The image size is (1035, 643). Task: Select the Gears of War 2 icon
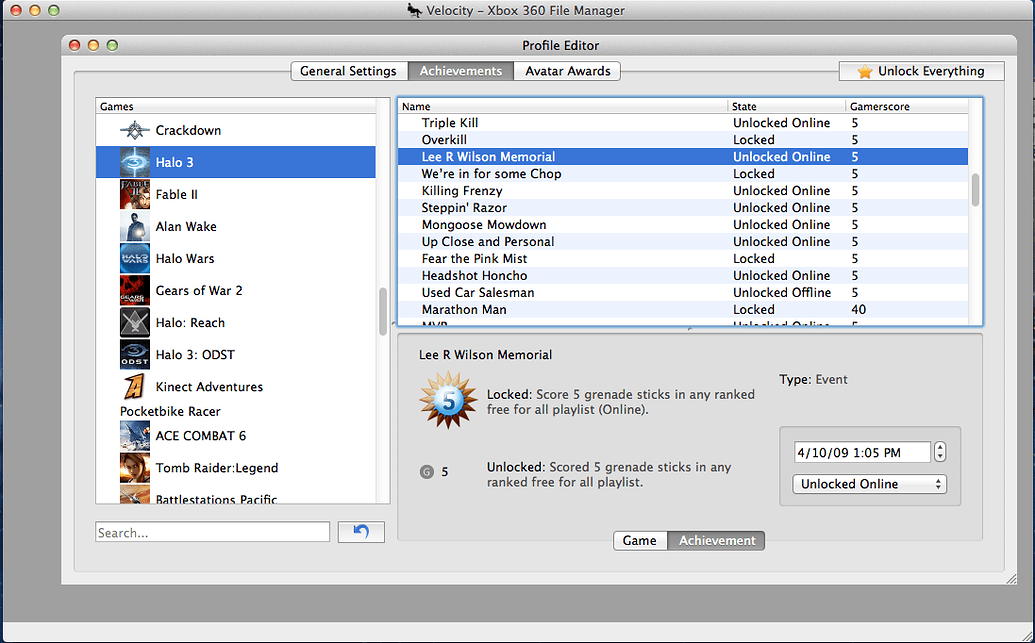pyautogui.click(x=134, y=290)
